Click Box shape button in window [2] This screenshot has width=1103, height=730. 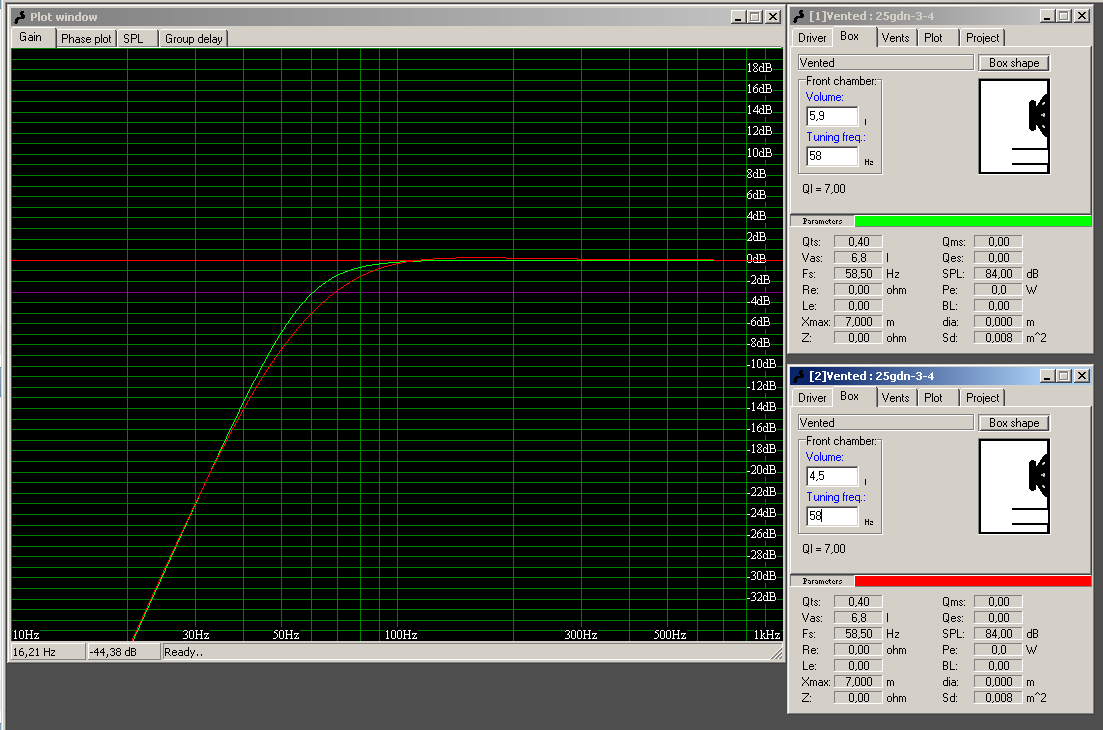1014,423
